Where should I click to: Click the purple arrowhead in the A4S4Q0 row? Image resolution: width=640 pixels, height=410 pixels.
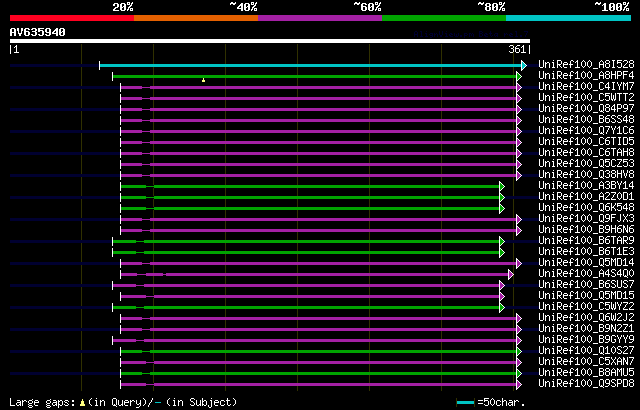click(511, 275)
